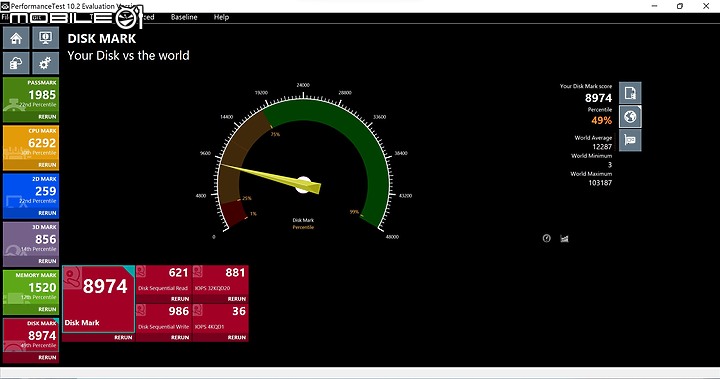Select the Disk Mark sidebar tile 8974
The image size is (720, 379).
tap(31, 336)
